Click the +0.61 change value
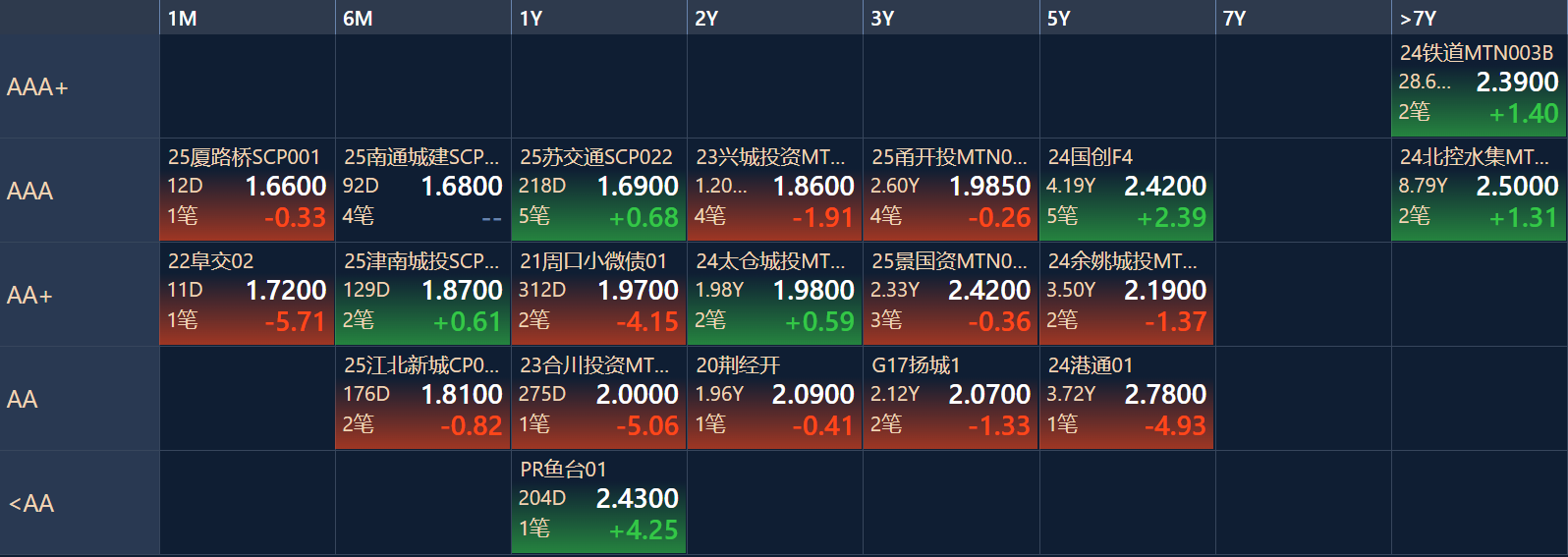The height and width of the screenshot is (557, 1568). click(x=468, y=322)
